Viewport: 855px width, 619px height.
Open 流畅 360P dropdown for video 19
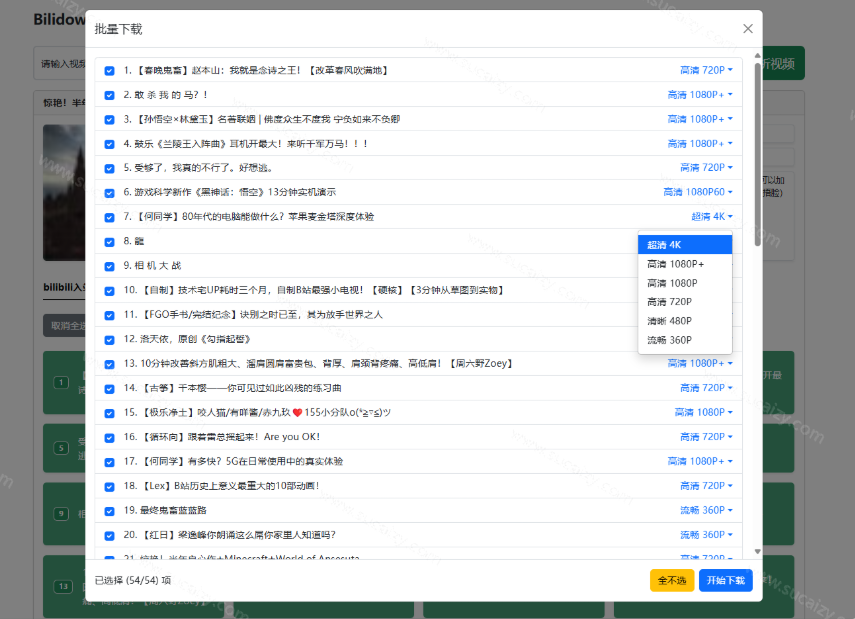706,510
